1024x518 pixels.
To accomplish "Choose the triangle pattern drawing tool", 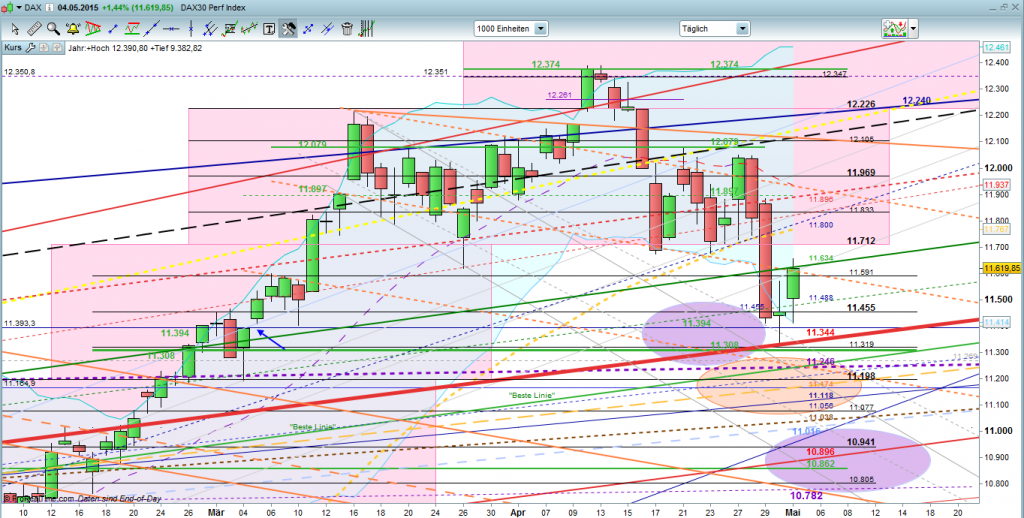I will [x=93, y=29].
